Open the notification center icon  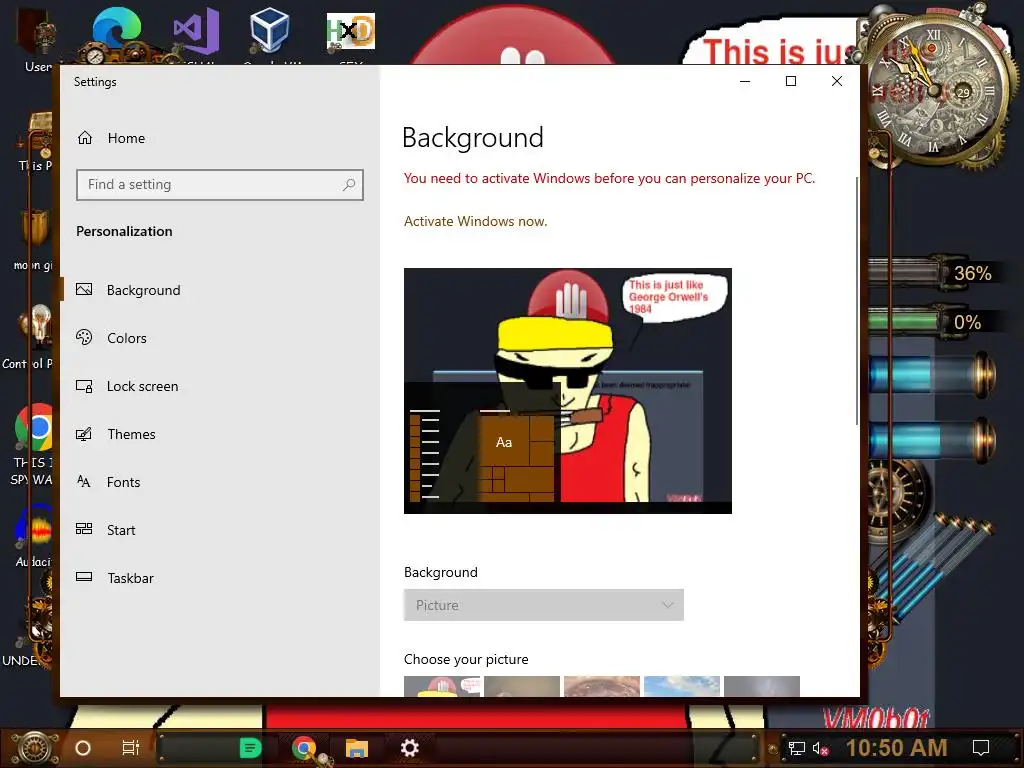(981, 748)
